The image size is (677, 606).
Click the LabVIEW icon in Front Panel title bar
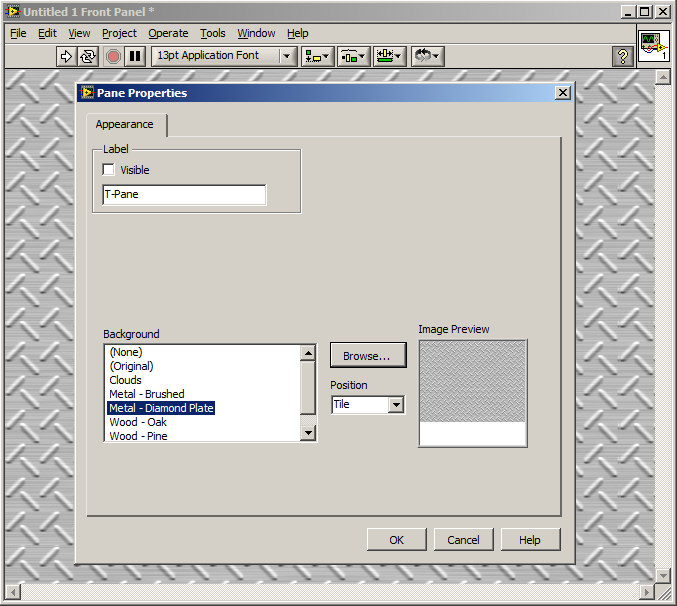(13, 12)
